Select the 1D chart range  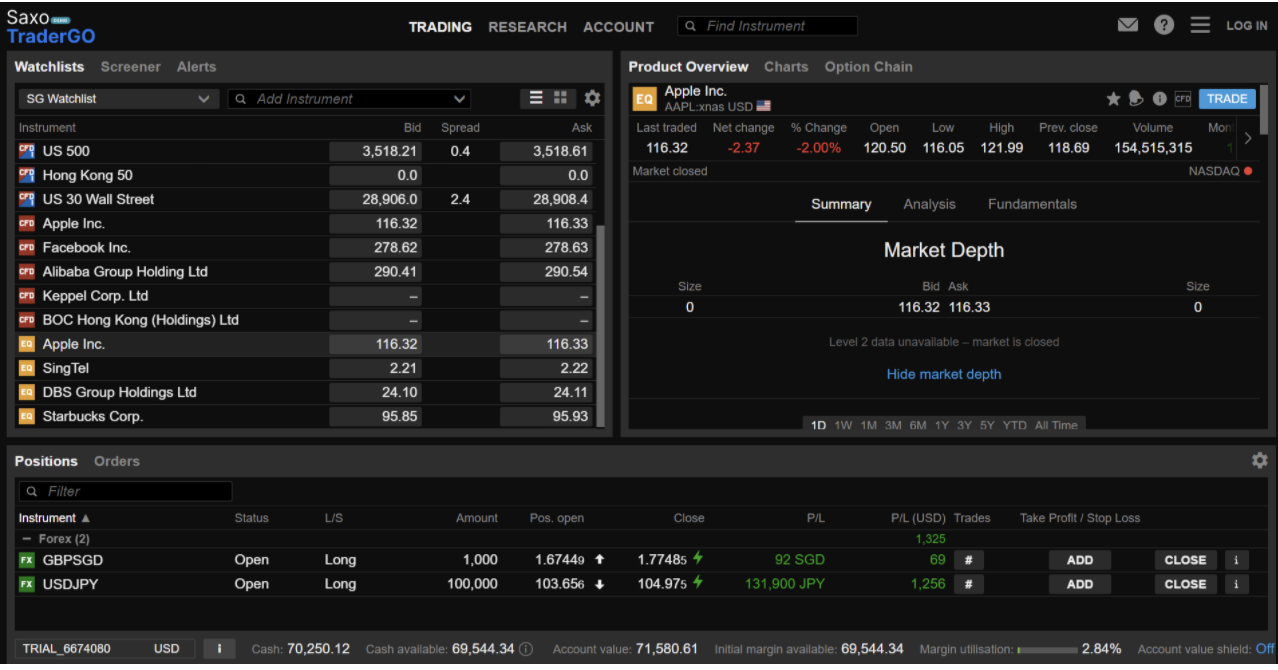coord(818,425)
